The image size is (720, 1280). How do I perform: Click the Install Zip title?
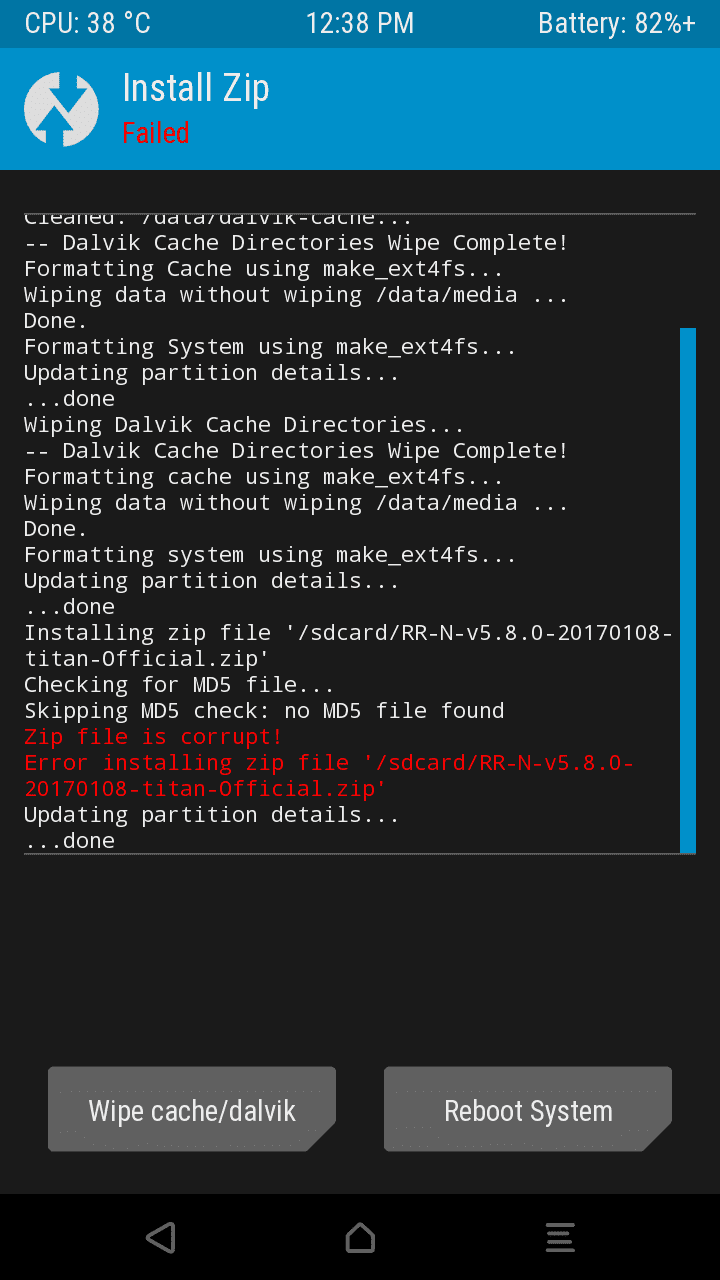pyautogui.click(x=196, y=88)
